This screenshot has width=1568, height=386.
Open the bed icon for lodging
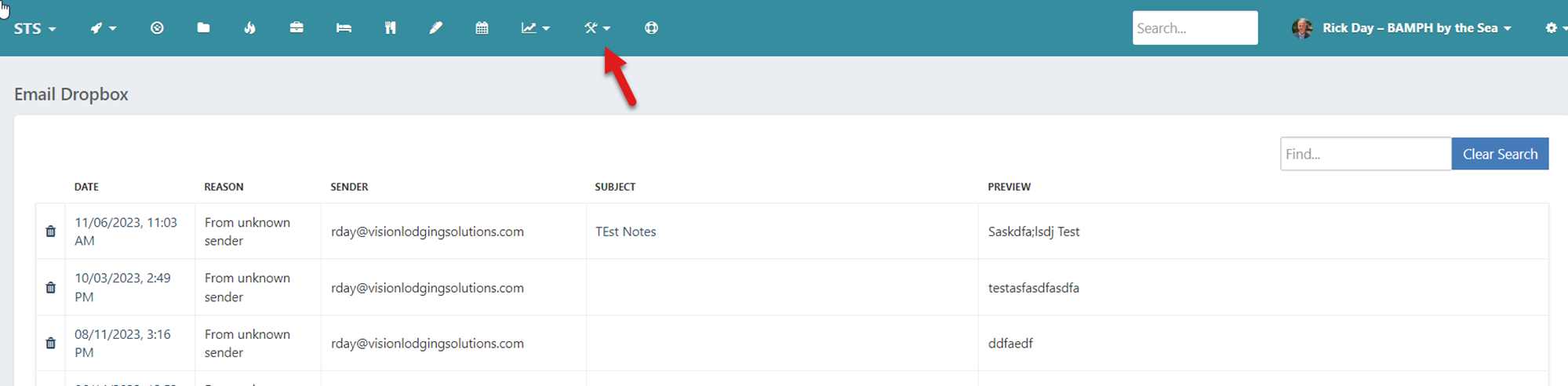click(344, 28)
